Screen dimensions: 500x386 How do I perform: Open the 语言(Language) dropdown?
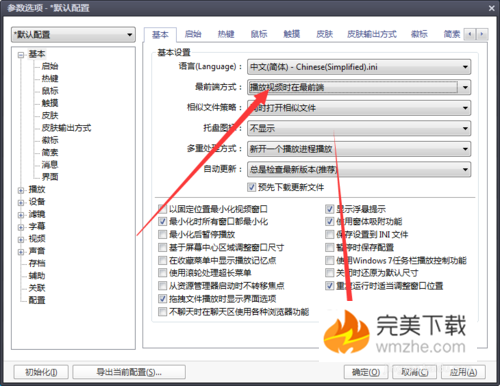[359, 67]
